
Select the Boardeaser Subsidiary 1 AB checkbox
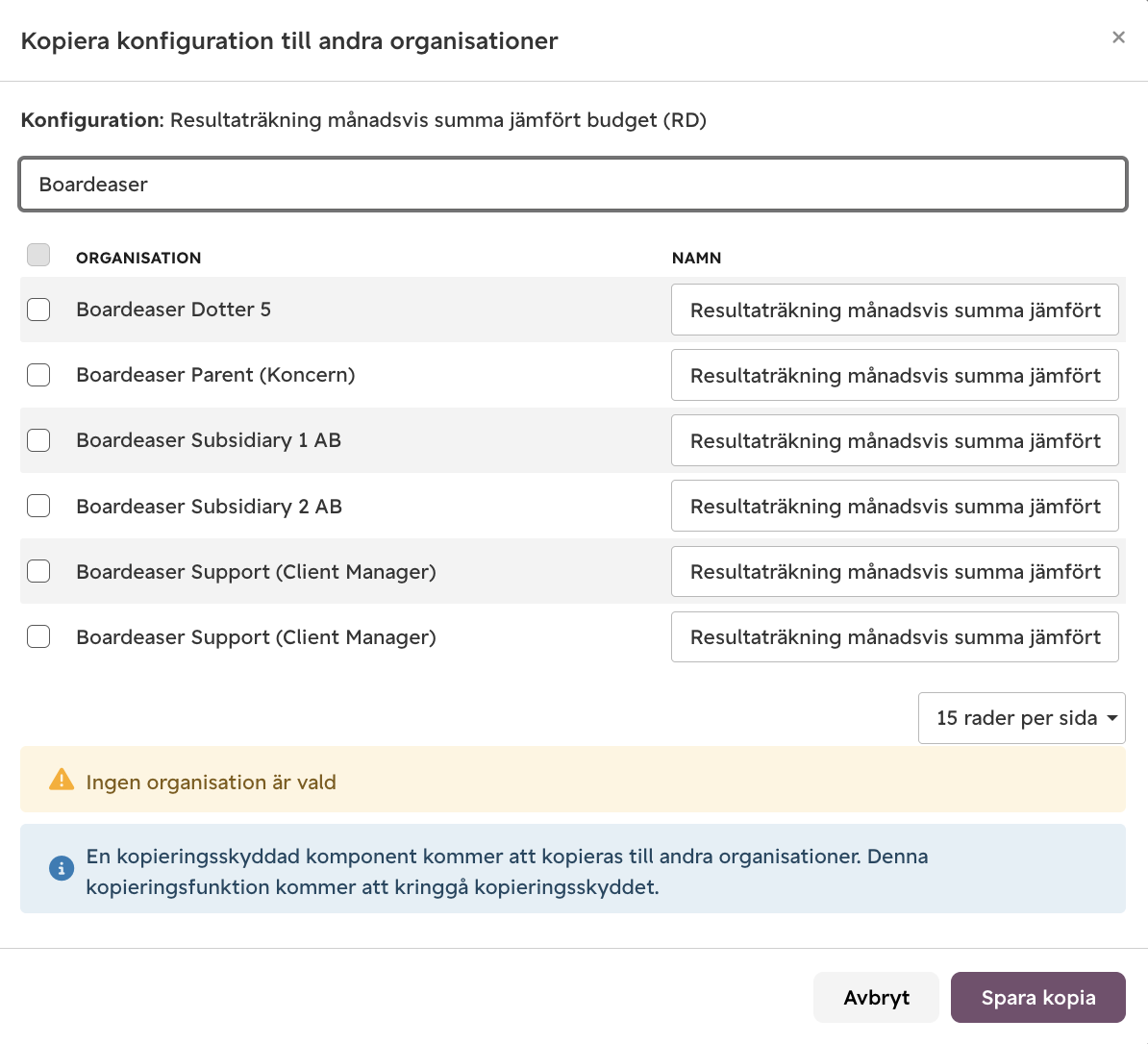point(38,440)
